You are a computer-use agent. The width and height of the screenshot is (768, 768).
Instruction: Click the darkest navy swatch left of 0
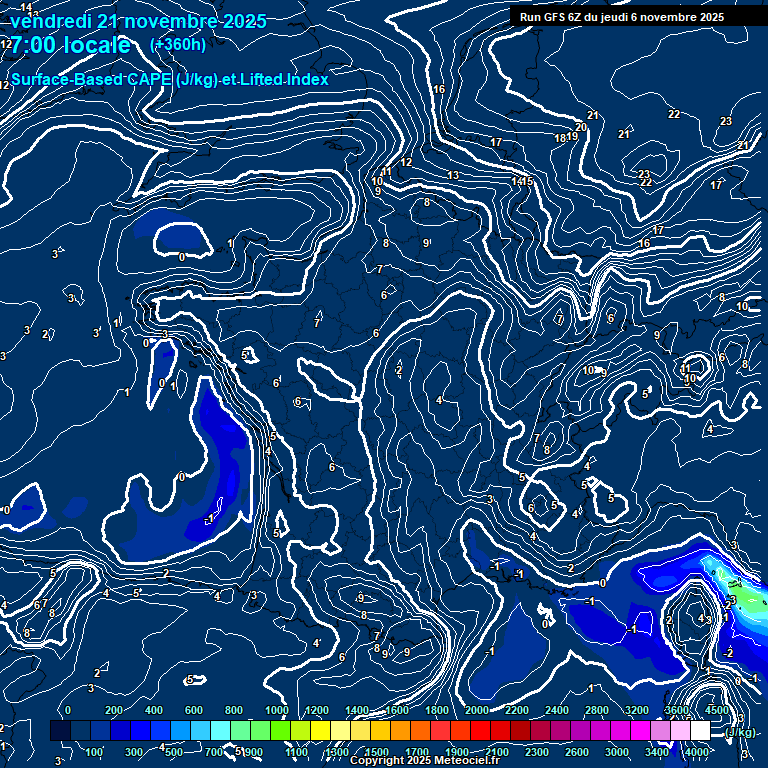tap(61, 731)
